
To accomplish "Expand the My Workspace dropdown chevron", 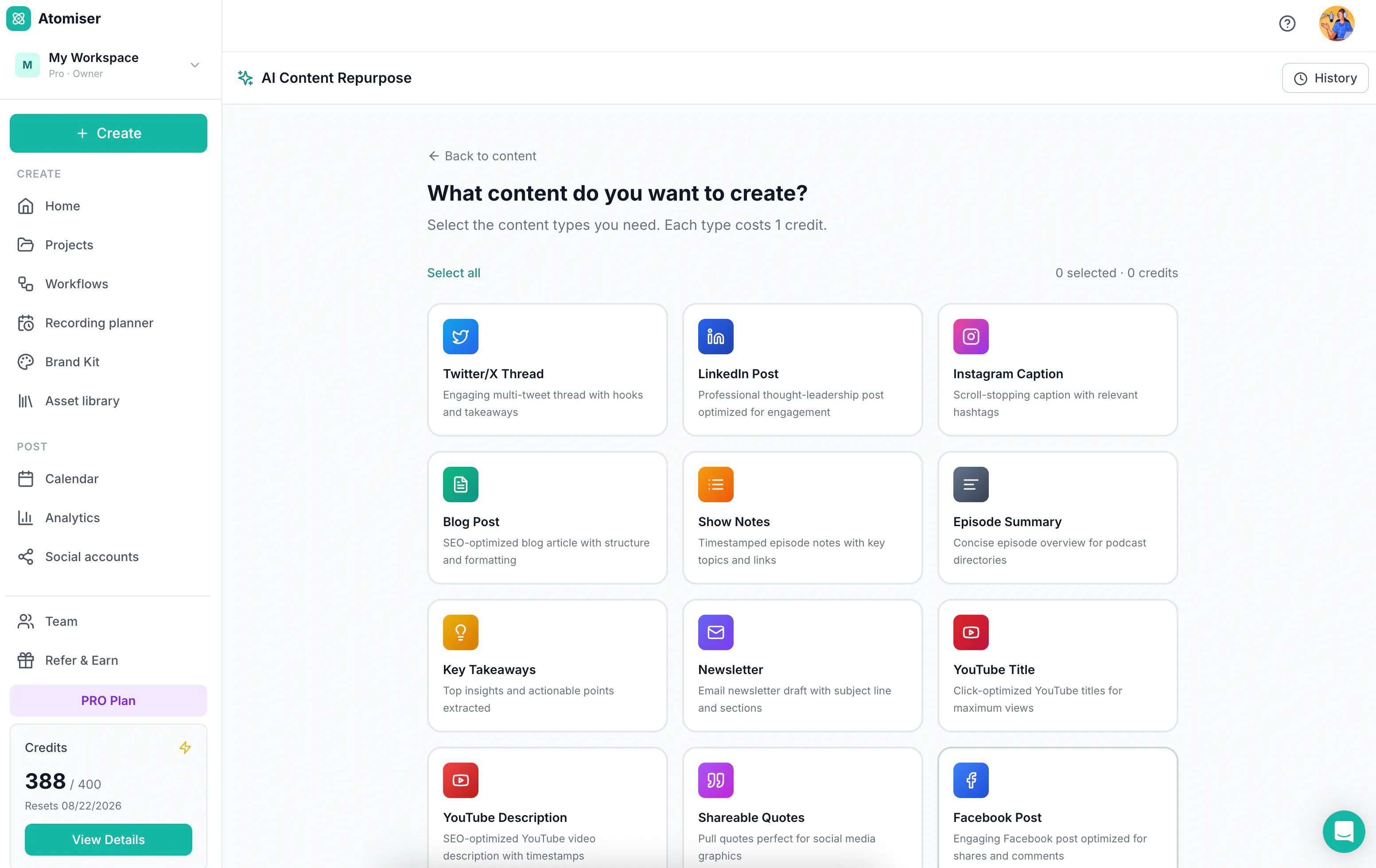I will point(195,65).
